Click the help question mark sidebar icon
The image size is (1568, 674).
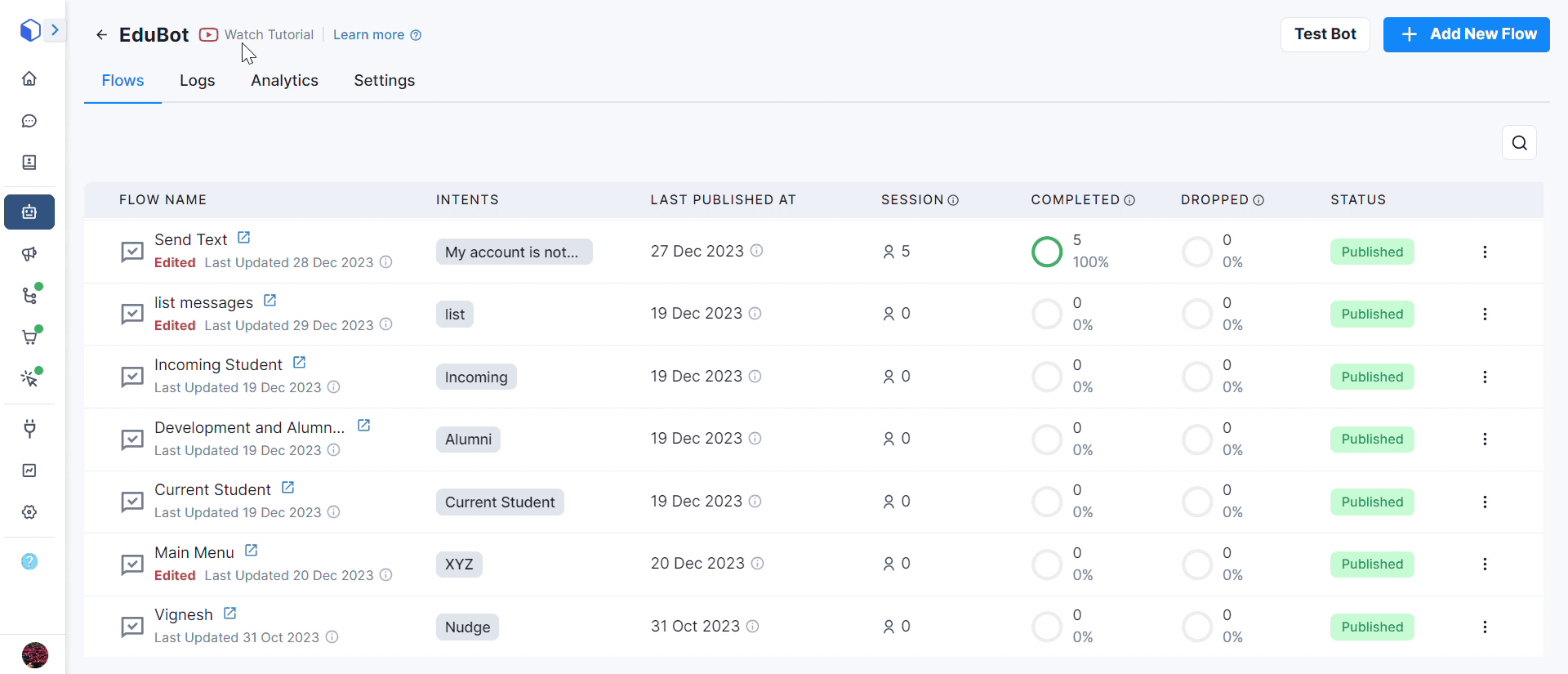point(29,561)
